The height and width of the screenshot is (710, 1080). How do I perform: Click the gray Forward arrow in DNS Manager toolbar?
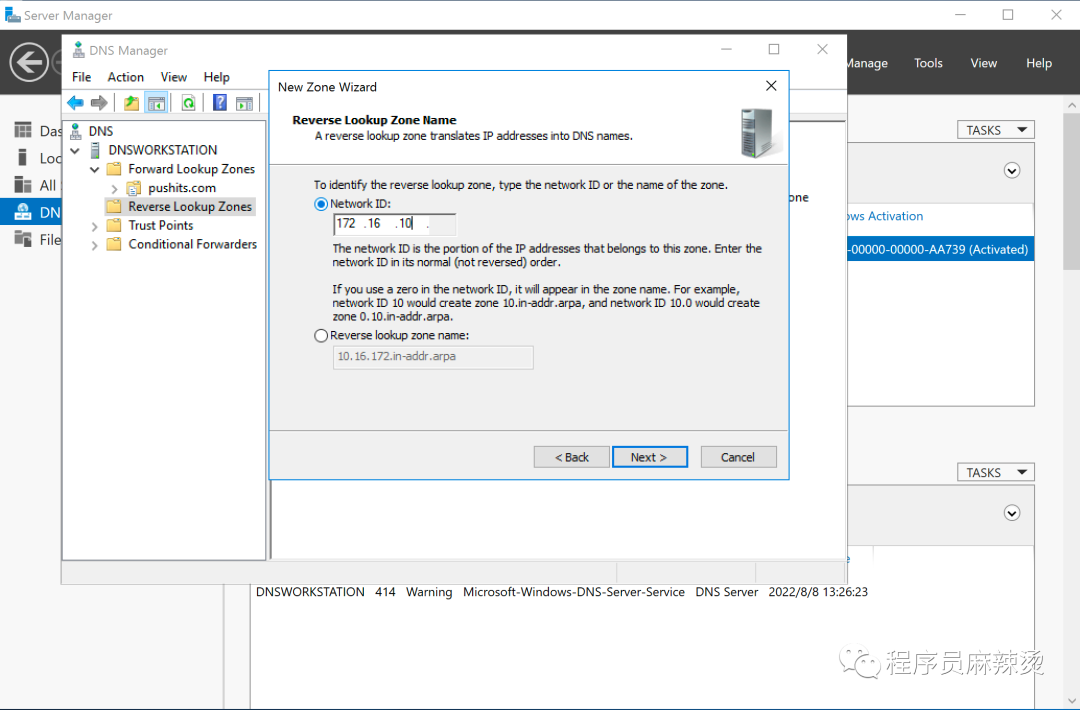tap(99, 103)
